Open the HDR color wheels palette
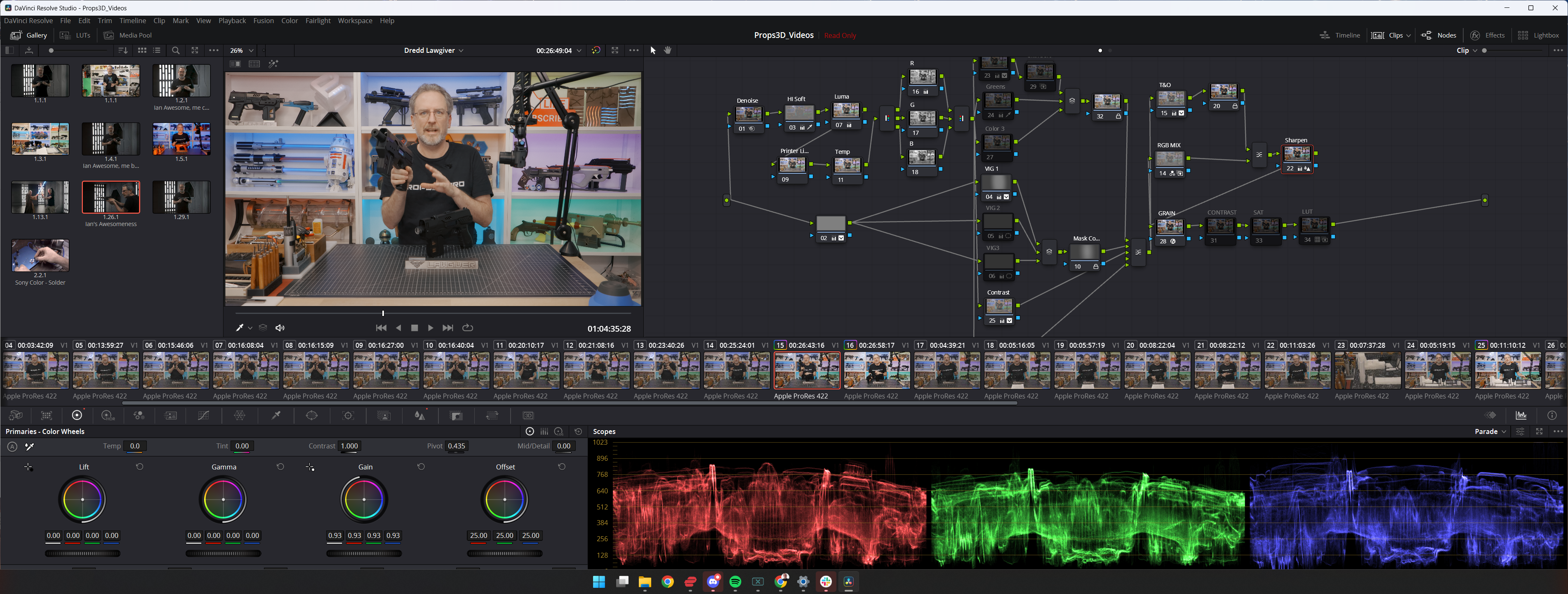1568x594 pixels. tap(108, 415)
